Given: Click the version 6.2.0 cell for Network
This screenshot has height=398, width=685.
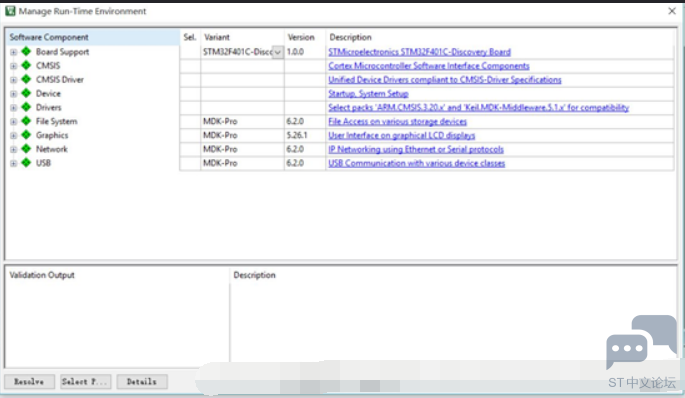Looking at the screenshot, I should (305, 149).
